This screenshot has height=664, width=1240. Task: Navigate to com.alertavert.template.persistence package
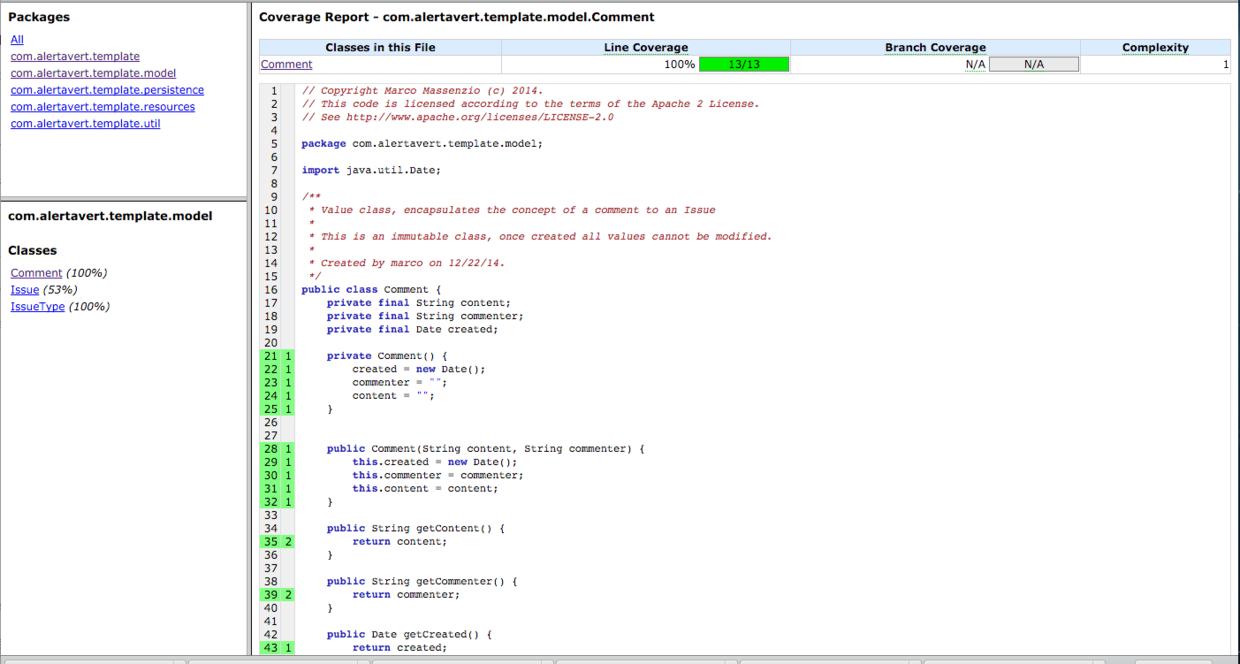click(x=107, y=90)
